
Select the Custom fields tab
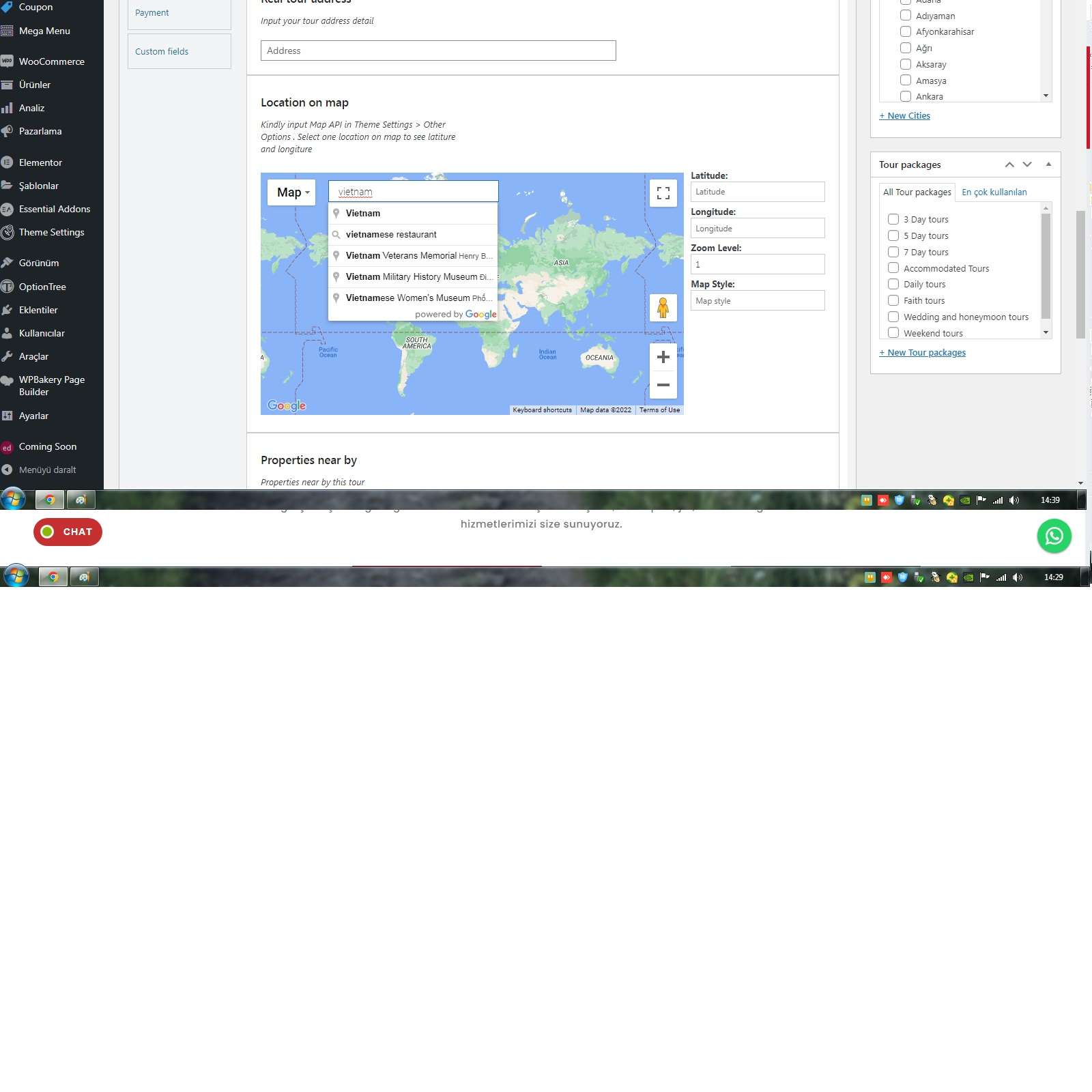162,51
